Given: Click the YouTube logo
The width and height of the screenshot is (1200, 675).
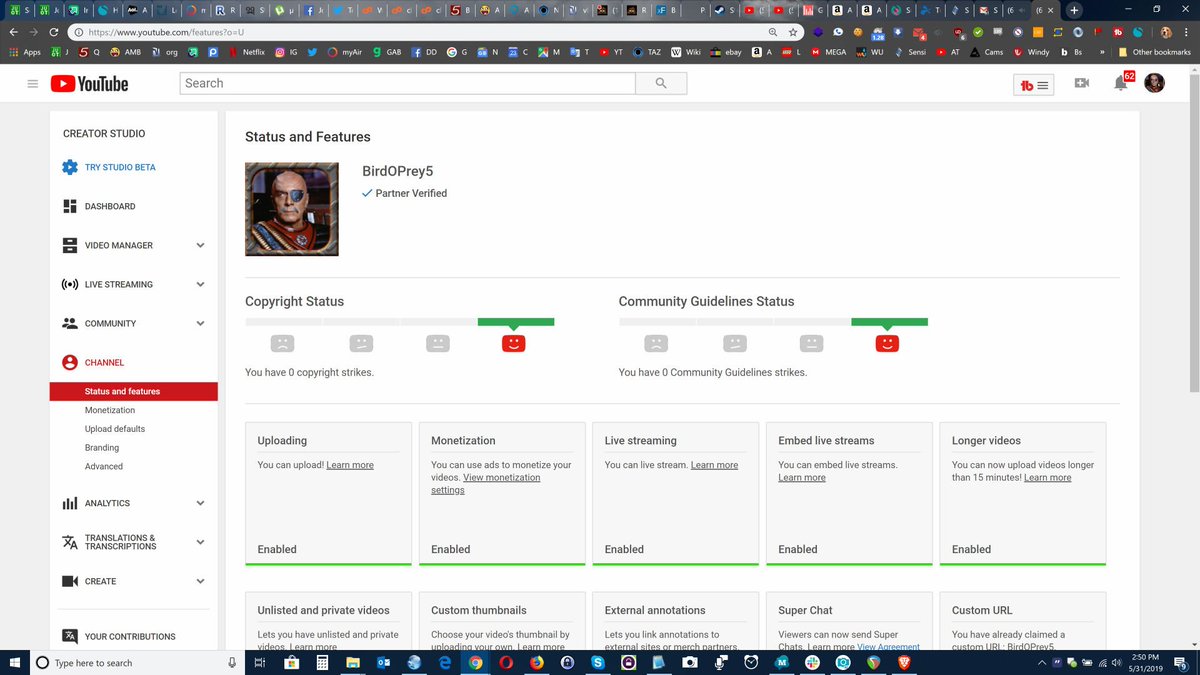Looking at the screenshot, I should point(90,84).
